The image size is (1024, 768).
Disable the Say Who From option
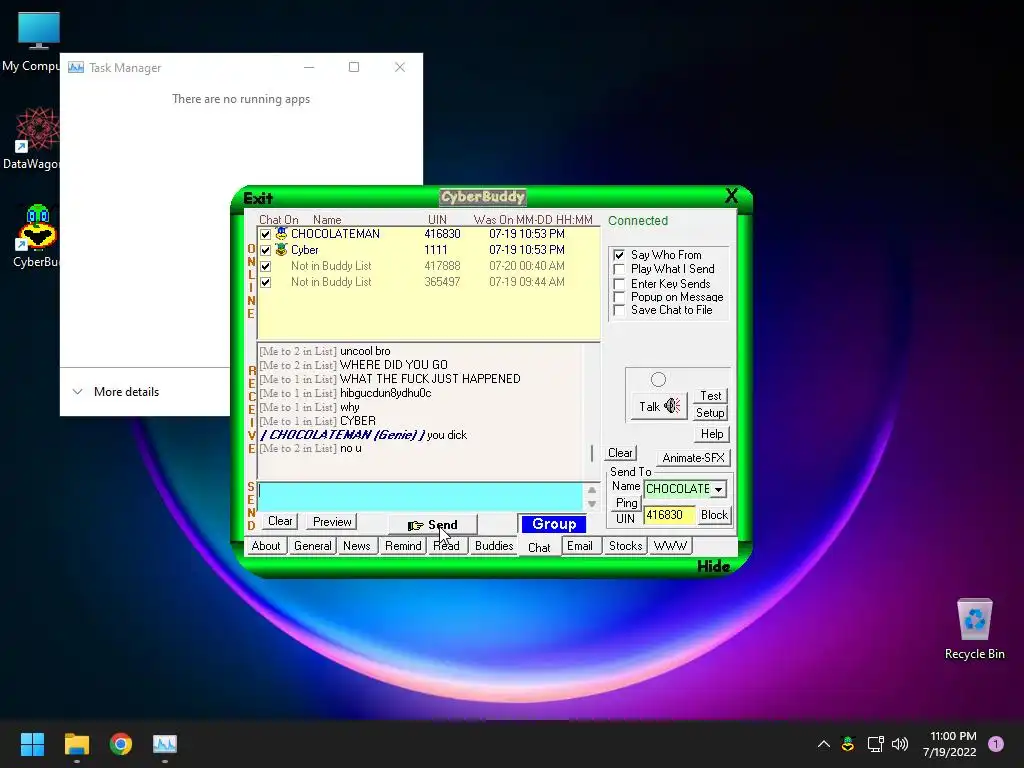click(x=619, y=255)
